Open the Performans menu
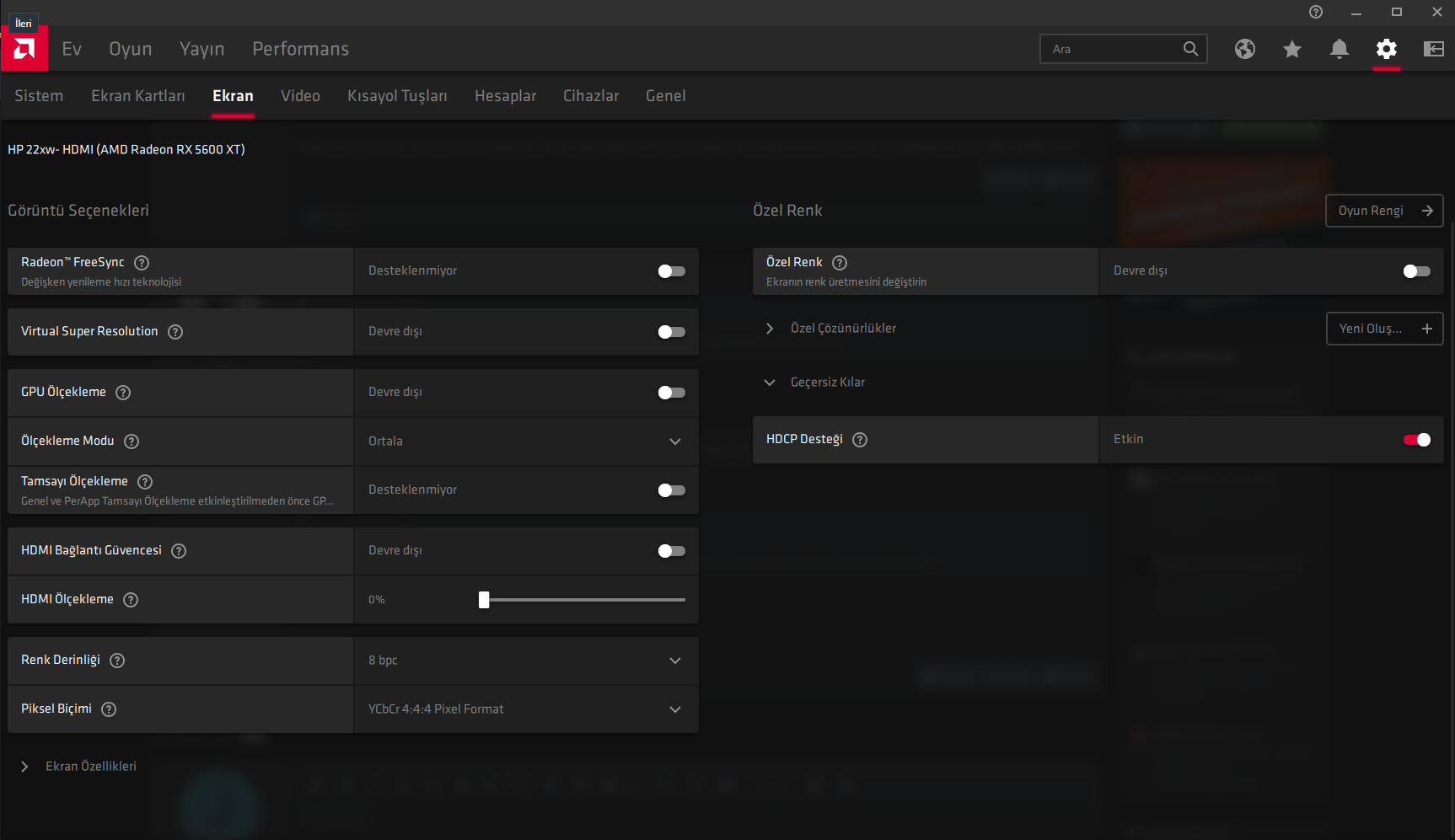This screenshot has width=1455, height=840. (x=300, y=49)
